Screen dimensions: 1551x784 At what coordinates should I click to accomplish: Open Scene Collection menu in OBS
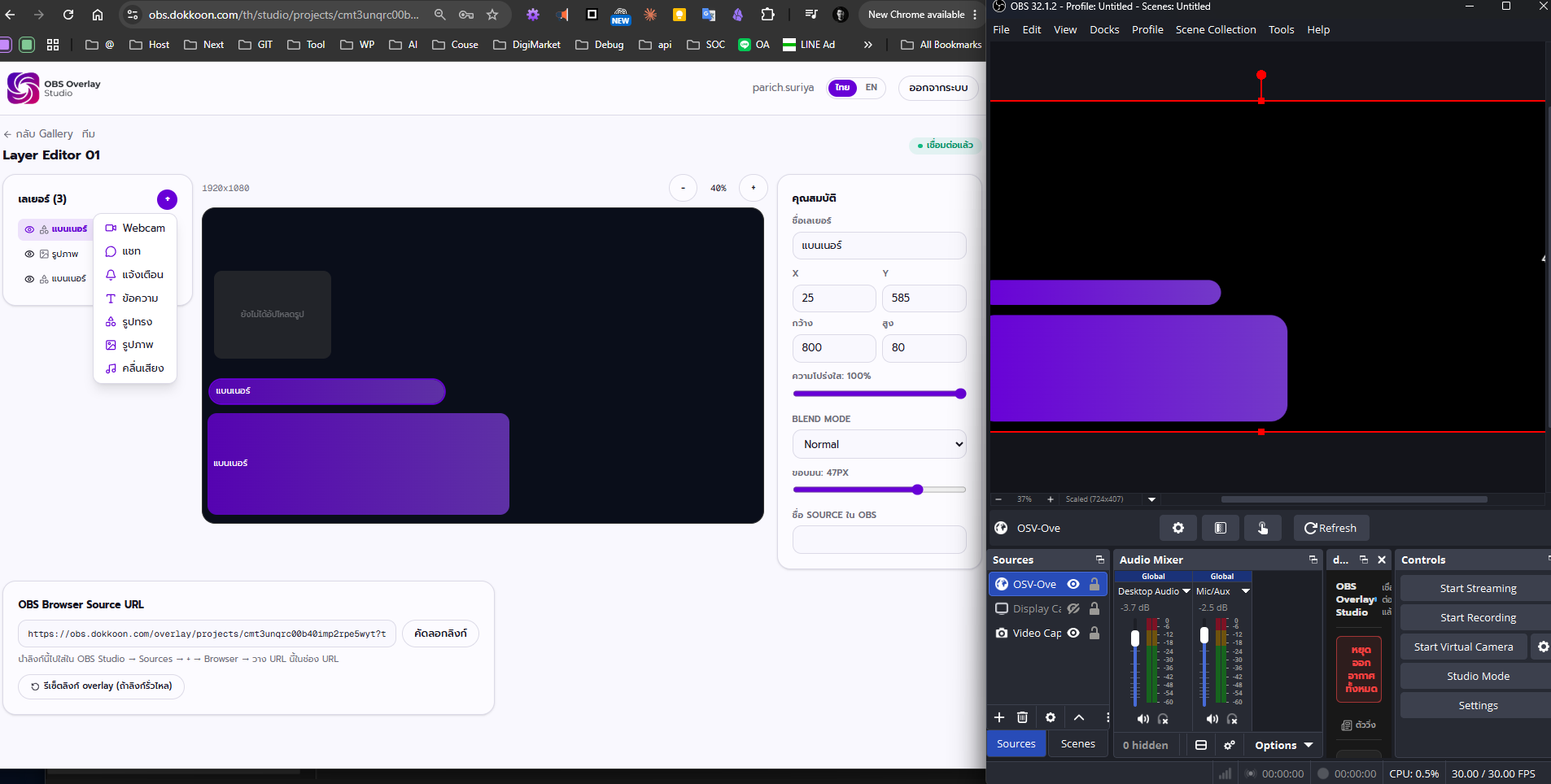1216,29
